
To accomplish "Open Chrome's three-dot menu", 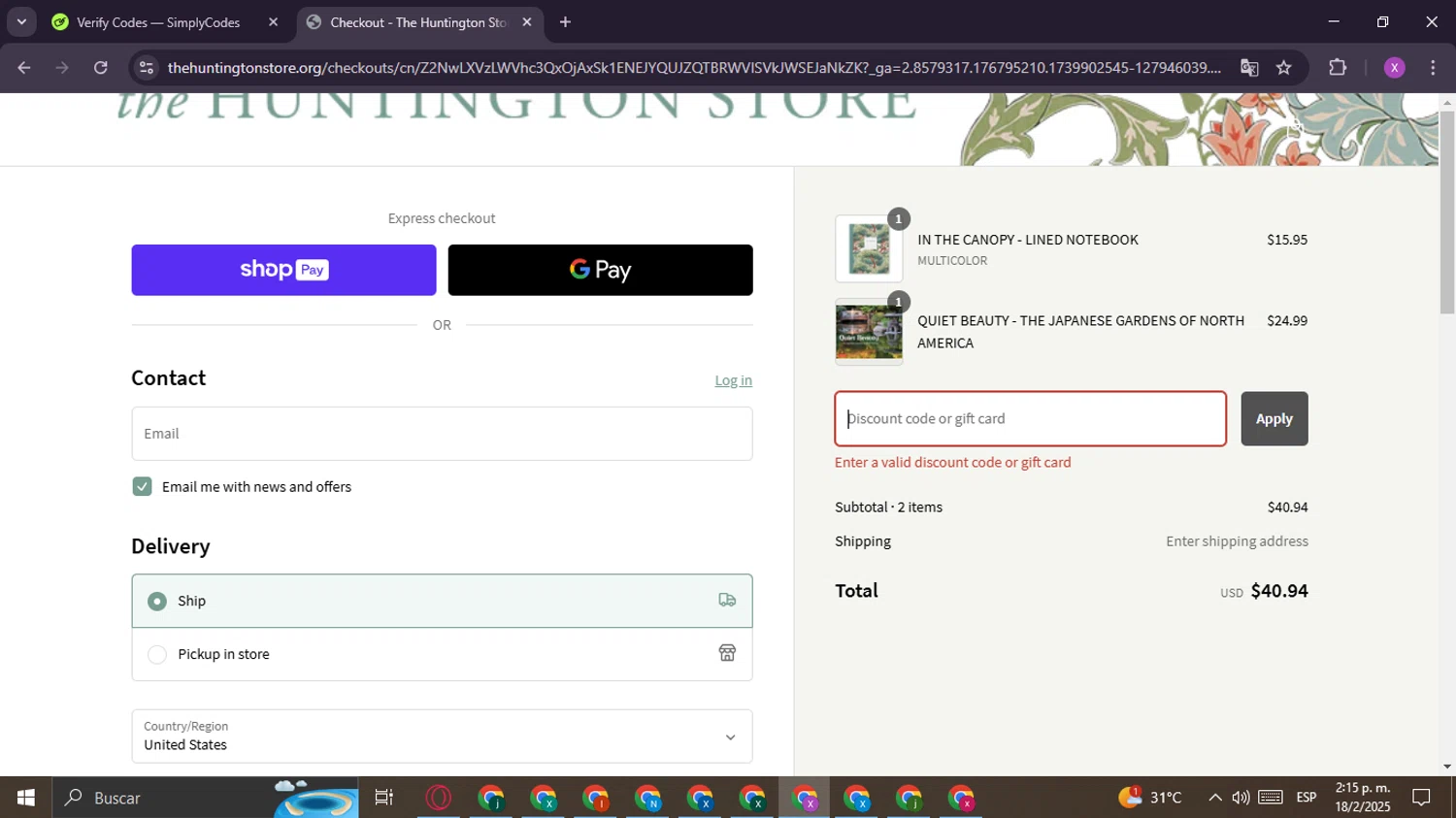I will pyautogui.click(x=1433, y=68).
